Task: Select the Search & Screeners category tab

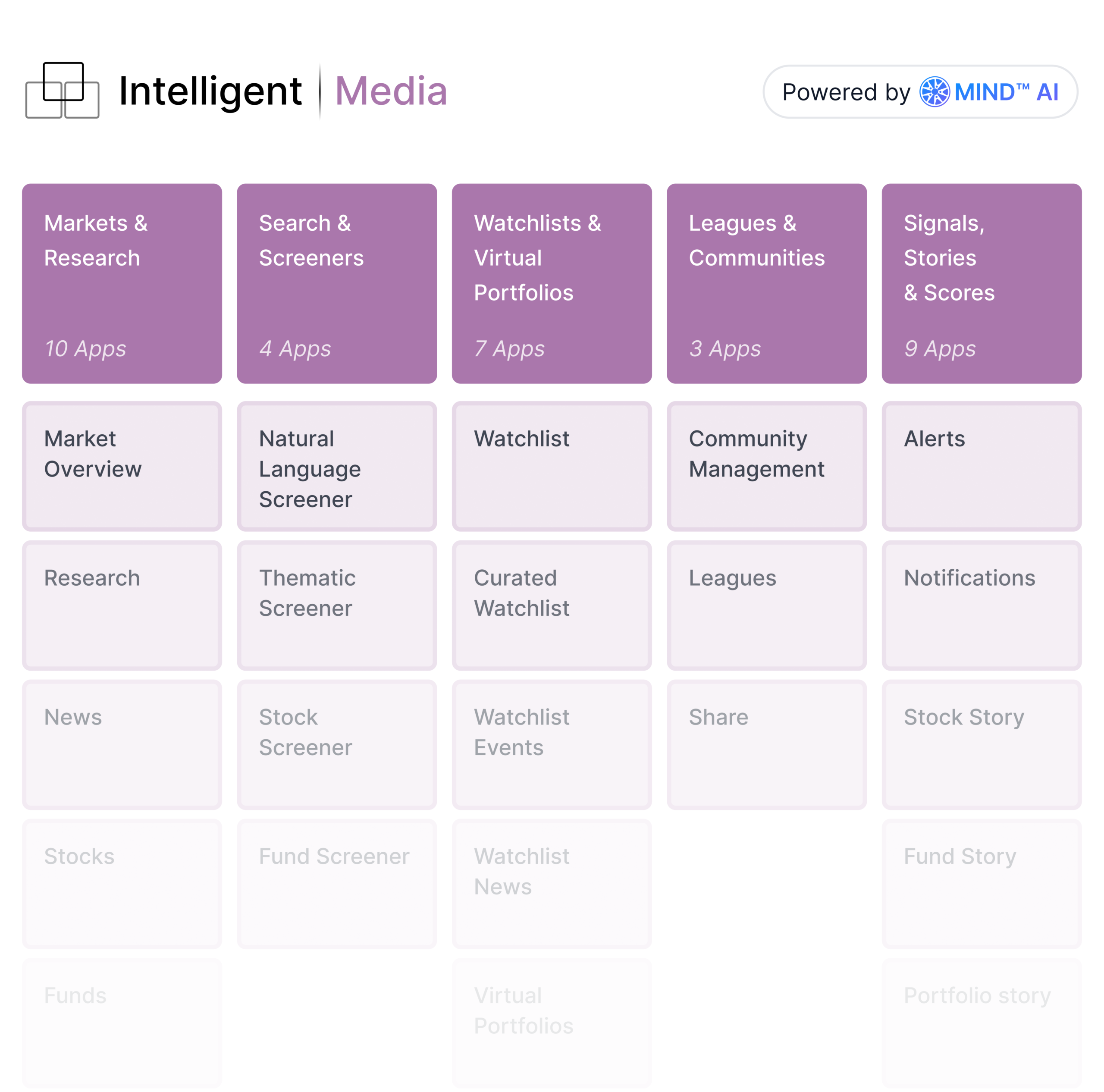Action: [336, 283]
